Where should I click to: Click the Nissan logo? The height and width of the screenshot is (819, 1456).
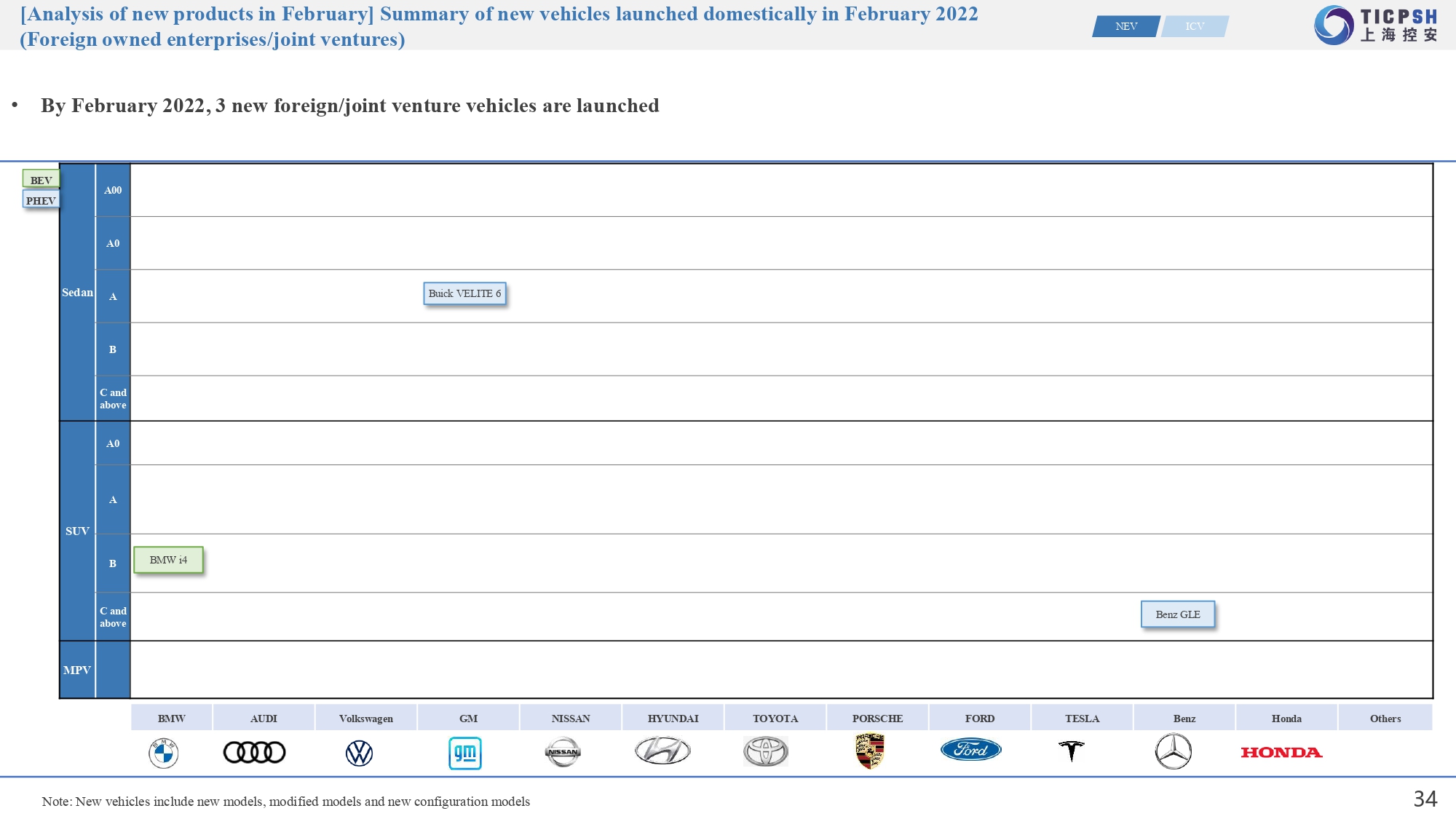click(563, 752)
